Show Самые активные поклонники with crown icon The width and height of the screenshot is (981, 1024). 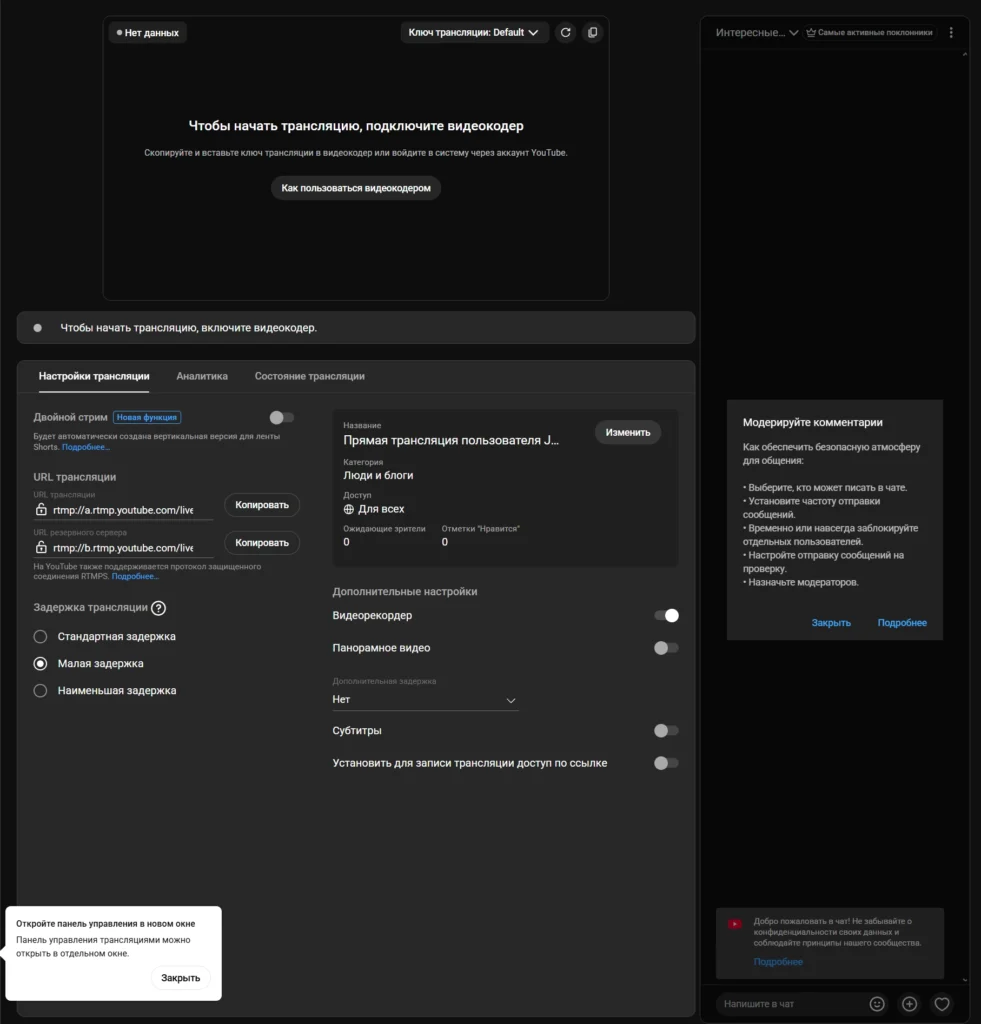[874, 32]
